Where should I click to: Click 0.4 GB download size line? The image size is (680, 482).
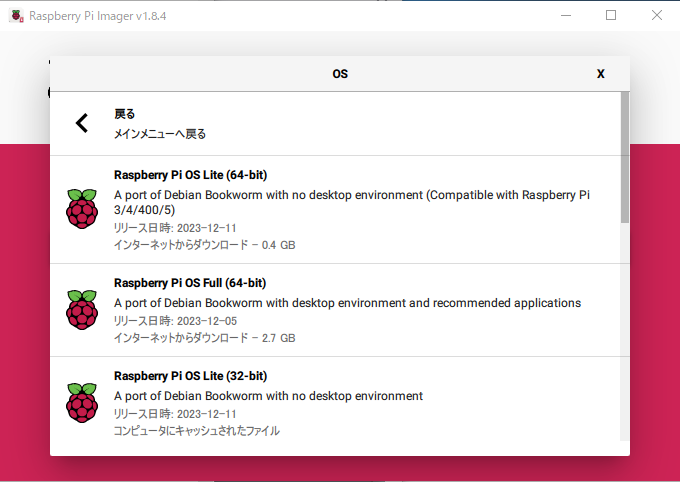pos(204,245)
